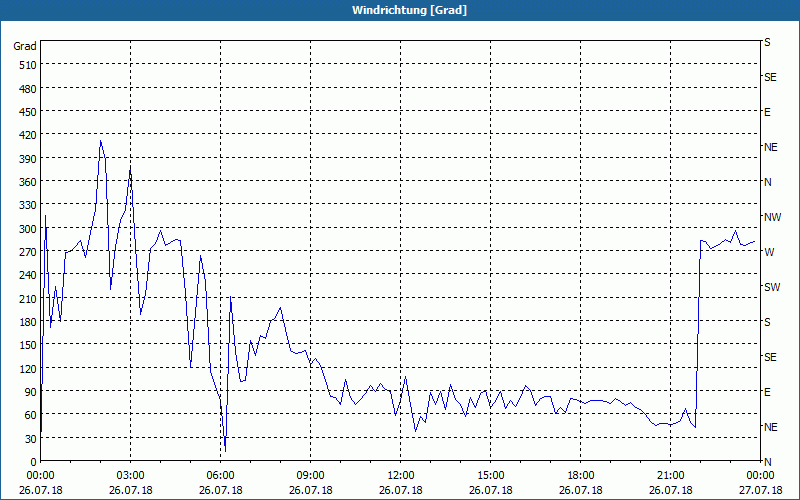Select the 150 degree axis label
Image resolution: width=800 pixels, height=500 pixels.
(x=28, y=345)
